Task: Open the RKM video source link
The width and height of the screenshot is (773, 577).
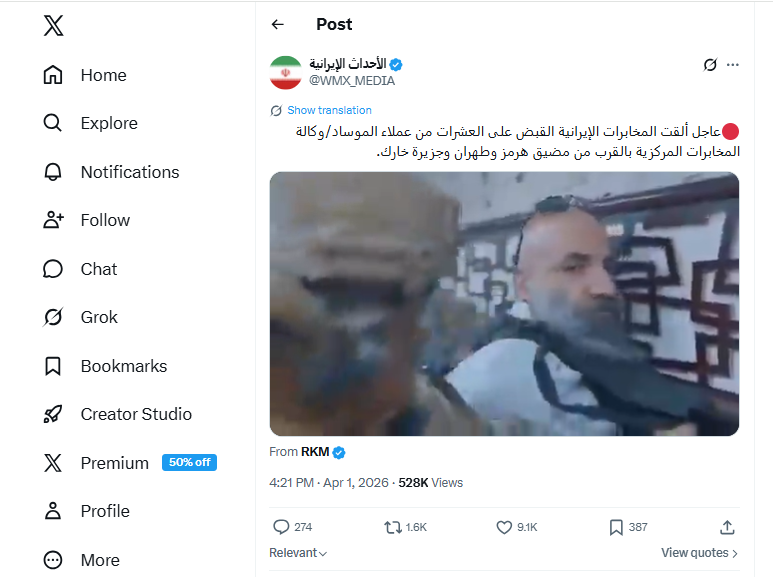Action: pos(315,452)
